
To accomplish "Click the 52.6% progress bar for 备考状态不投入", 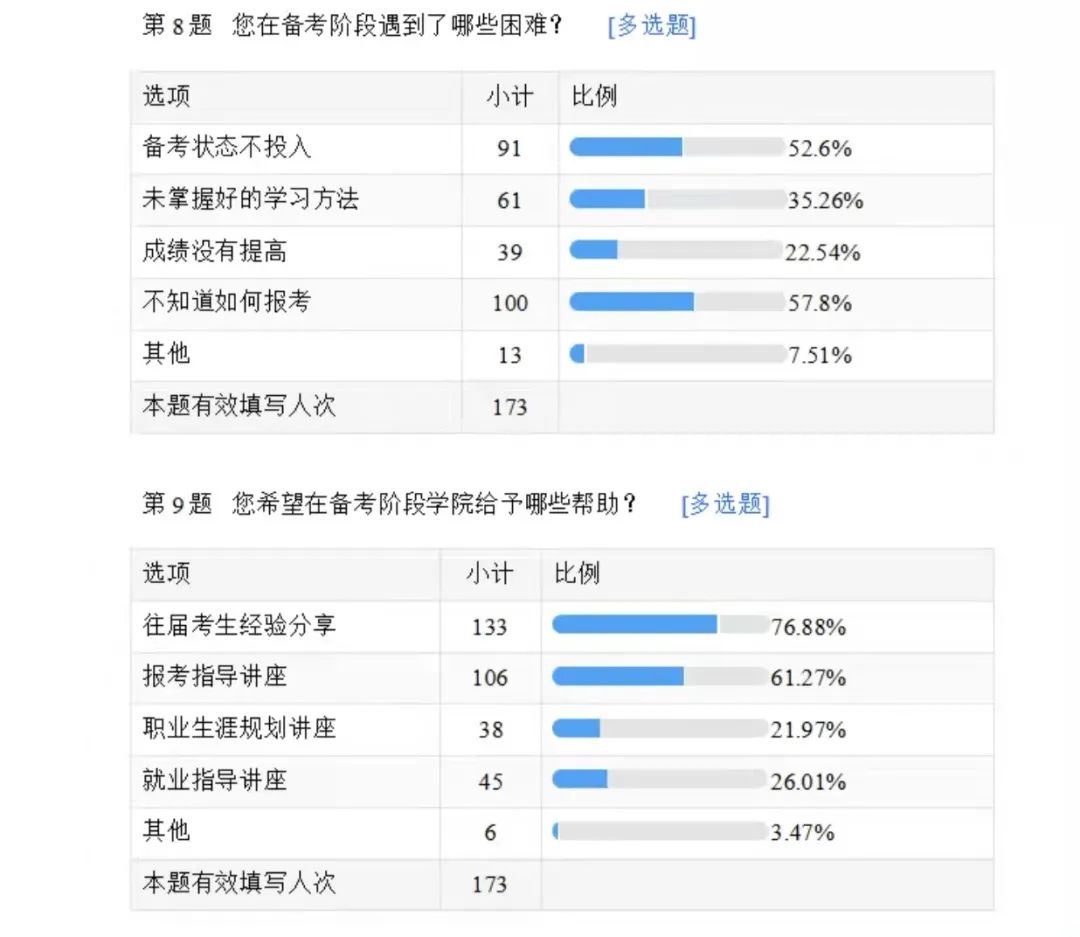I will [677, 147].
